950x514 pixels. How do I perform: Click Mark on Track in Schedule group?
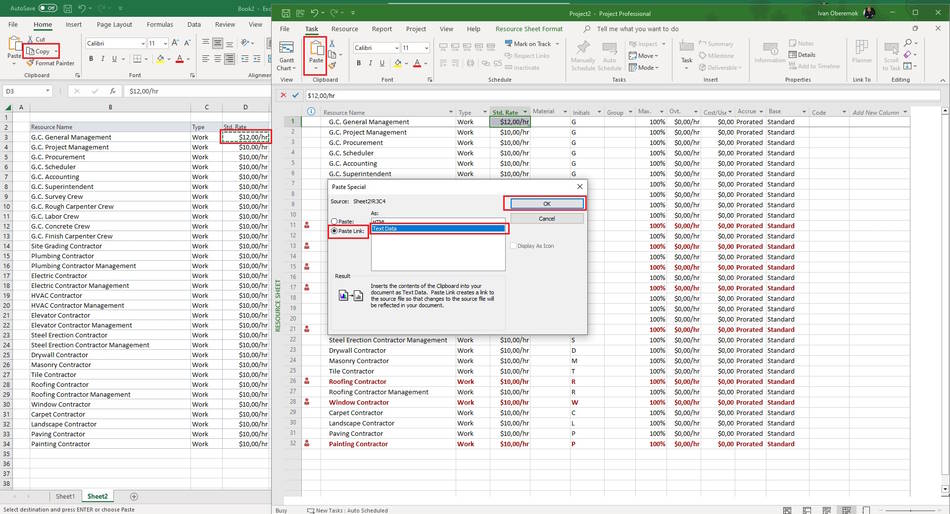pyautogui.click(x=528, y=44)
